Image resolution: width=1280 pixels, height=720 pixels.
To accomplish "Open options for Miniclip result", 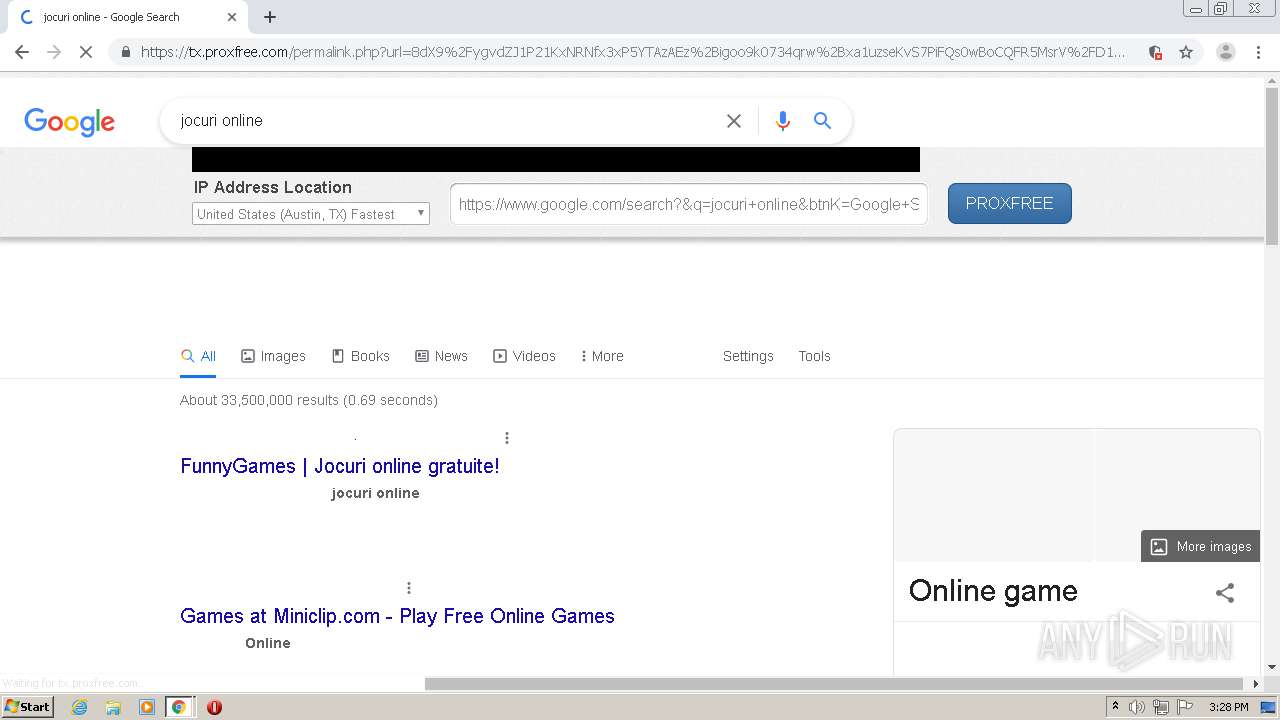I will point(409,588).
